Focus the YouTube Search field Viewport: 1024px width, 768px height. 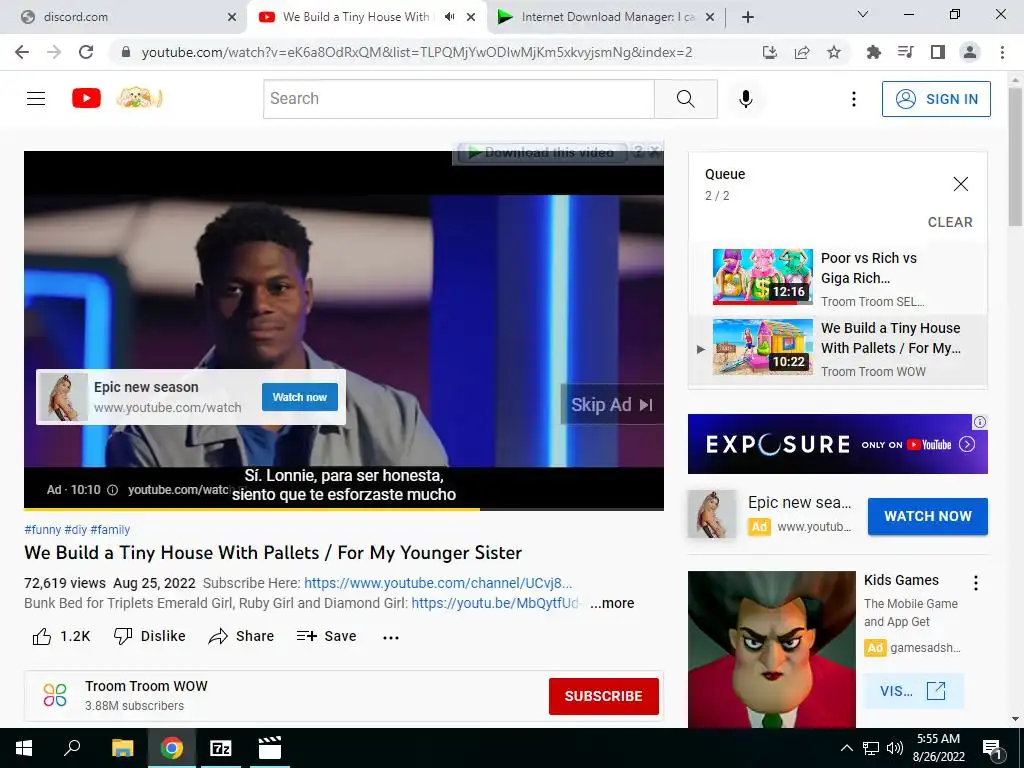(x=458, y=99)
